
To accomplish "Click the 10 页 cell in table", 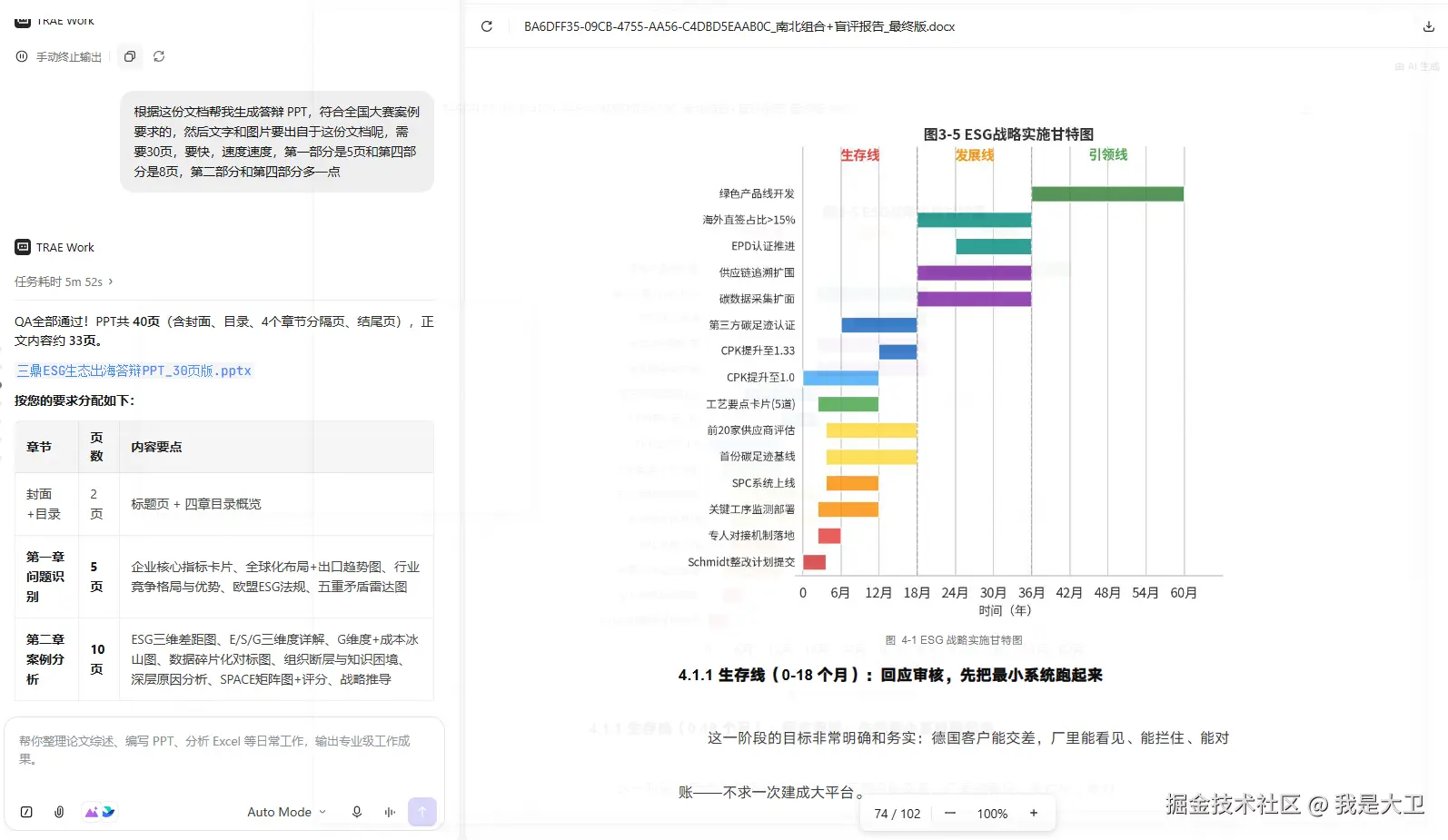I will pyautogui.click(x=99, y=659).
